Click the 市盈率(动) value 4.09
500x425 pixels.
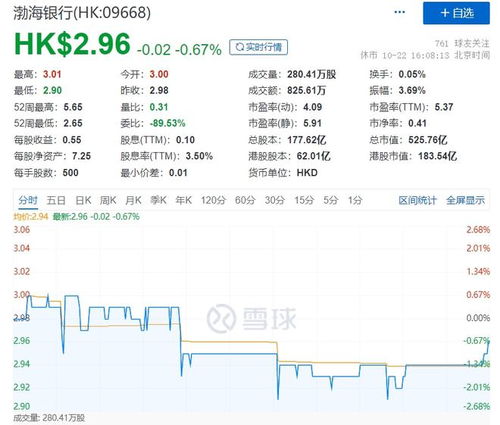(312, 107)
